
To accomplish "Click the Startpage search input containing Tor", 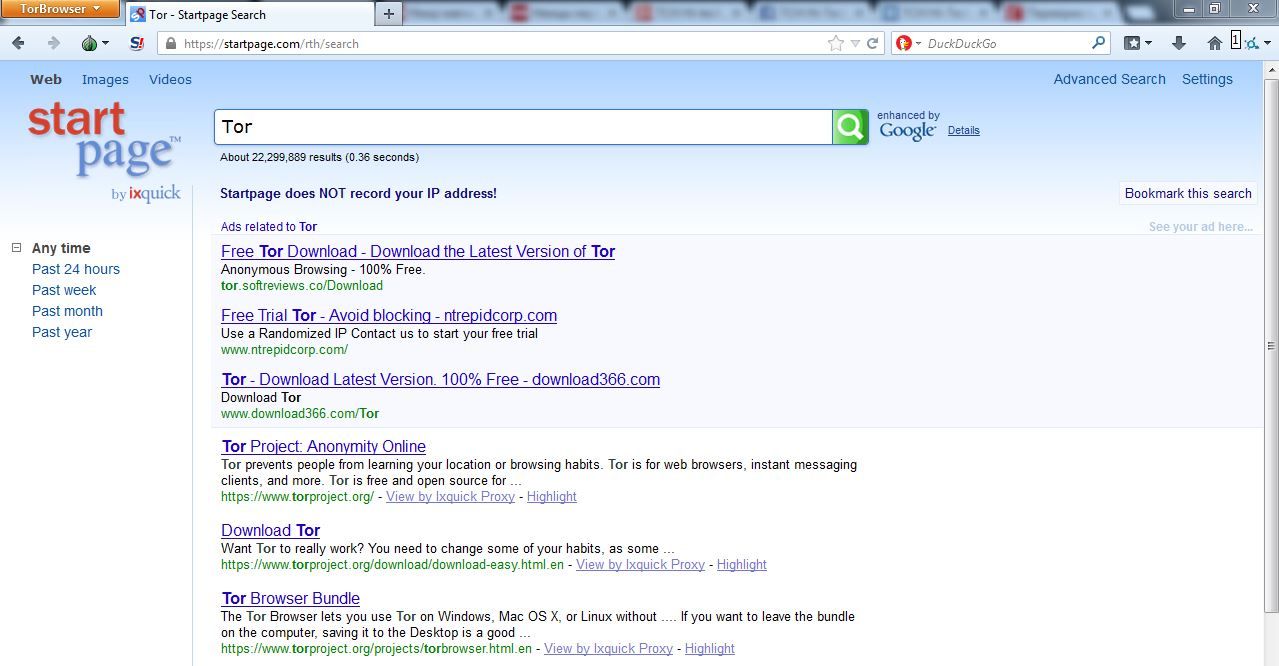I will pyautogui.click(x=523, y=127).
